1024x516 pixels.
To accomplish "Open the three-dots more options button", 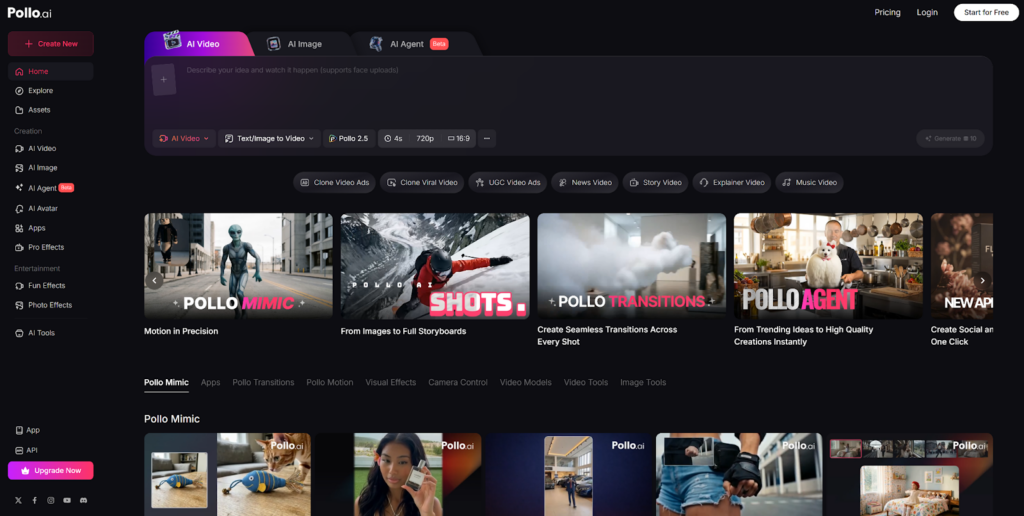I will (x=487, y=139).
